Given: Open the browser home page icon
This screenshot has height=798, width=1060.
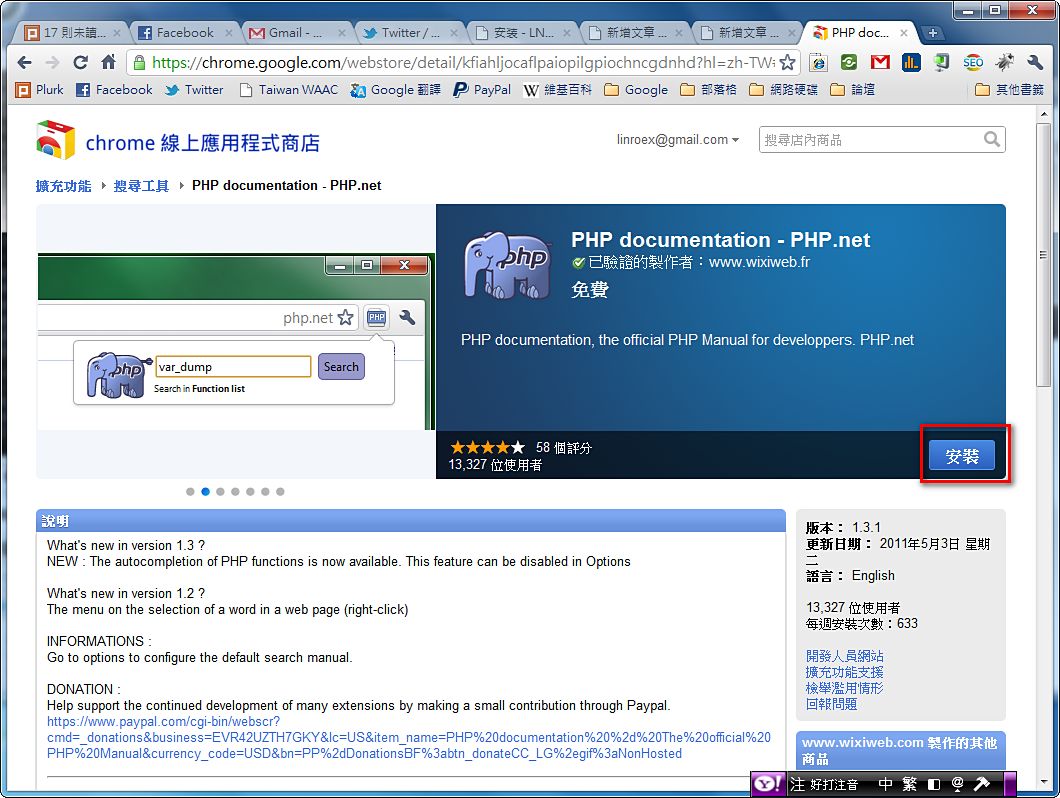Looking at the screenshot, I should (108, 62).
